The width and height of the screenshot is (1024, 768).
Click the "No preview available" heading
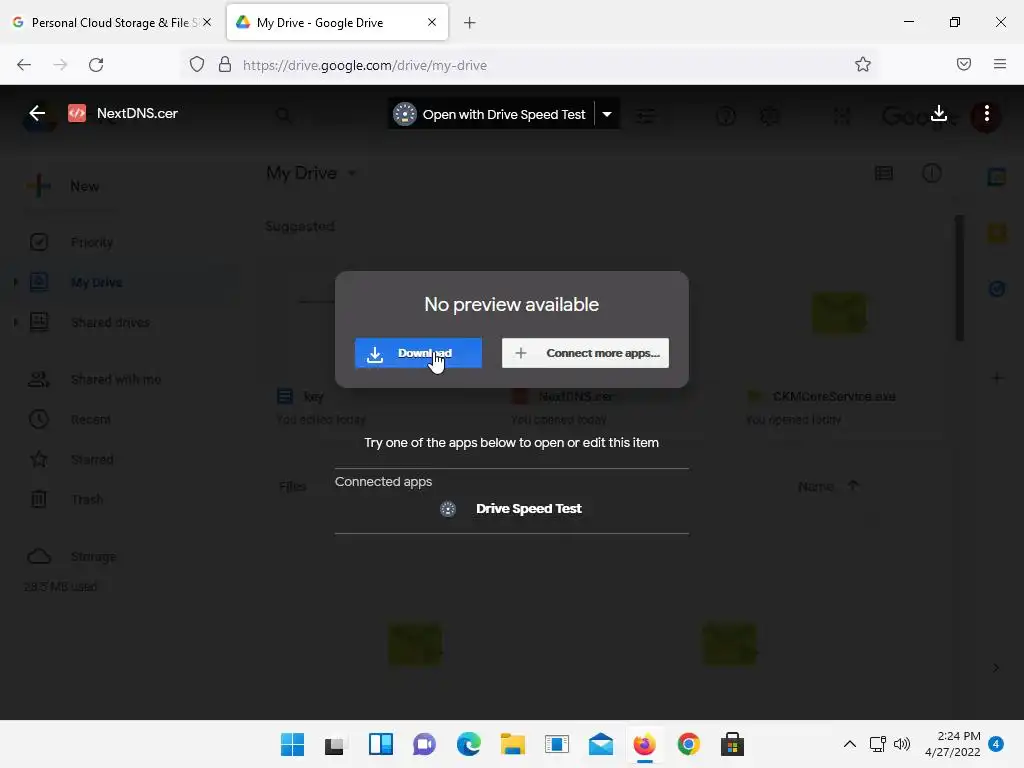click(x=511, y=304)
